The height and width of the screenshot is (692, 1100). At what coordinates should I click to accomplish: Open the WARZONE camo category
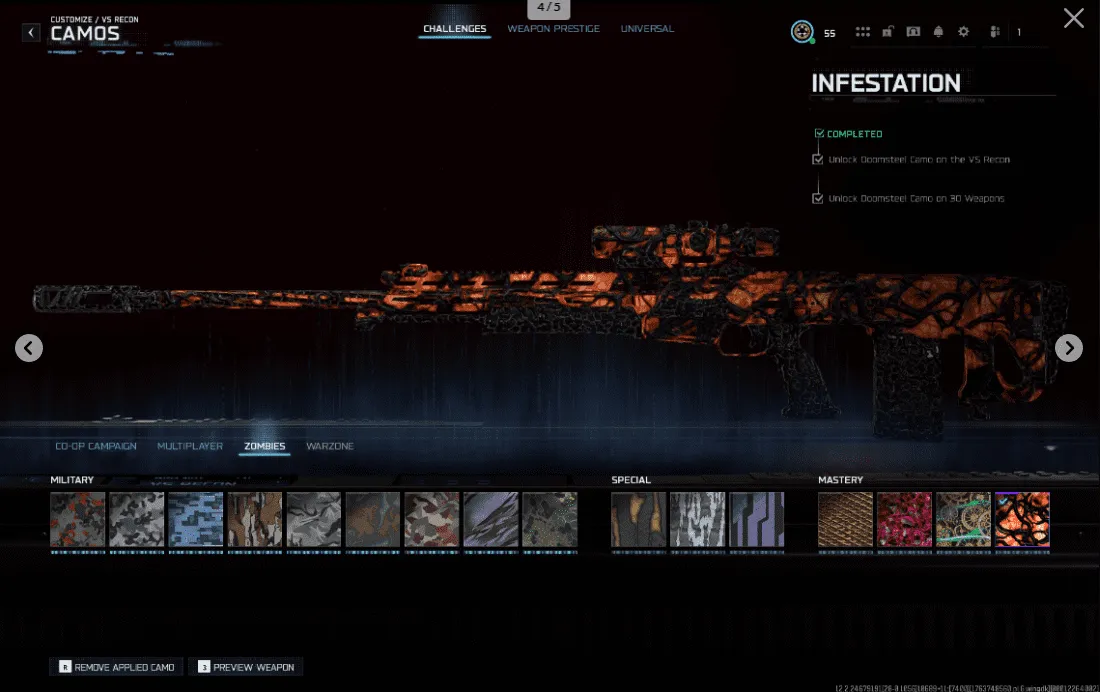(x=330, y=446)
